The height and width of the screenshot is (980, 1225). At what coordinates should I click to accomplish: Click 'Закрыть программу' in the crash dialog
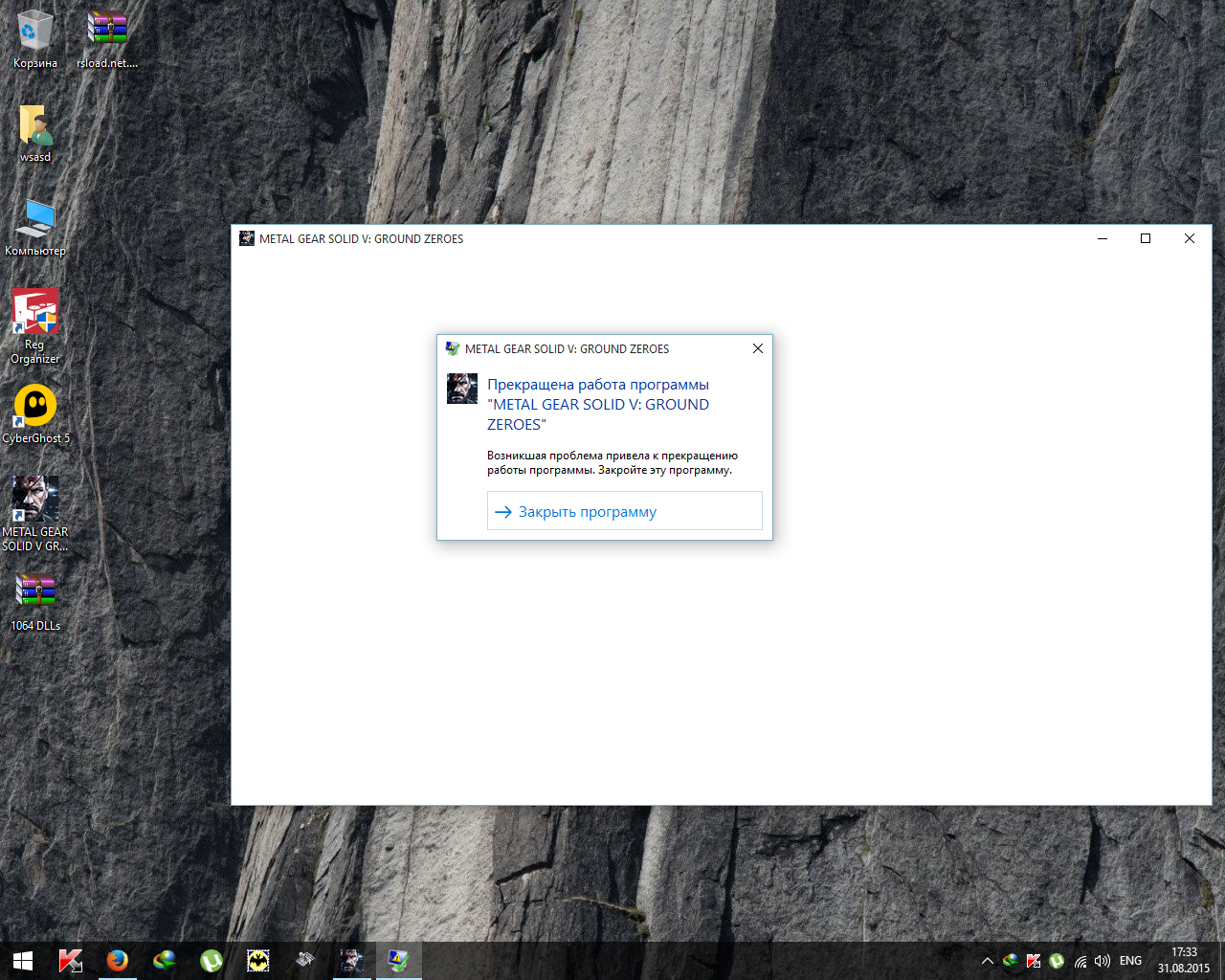(x=624, y=511)
